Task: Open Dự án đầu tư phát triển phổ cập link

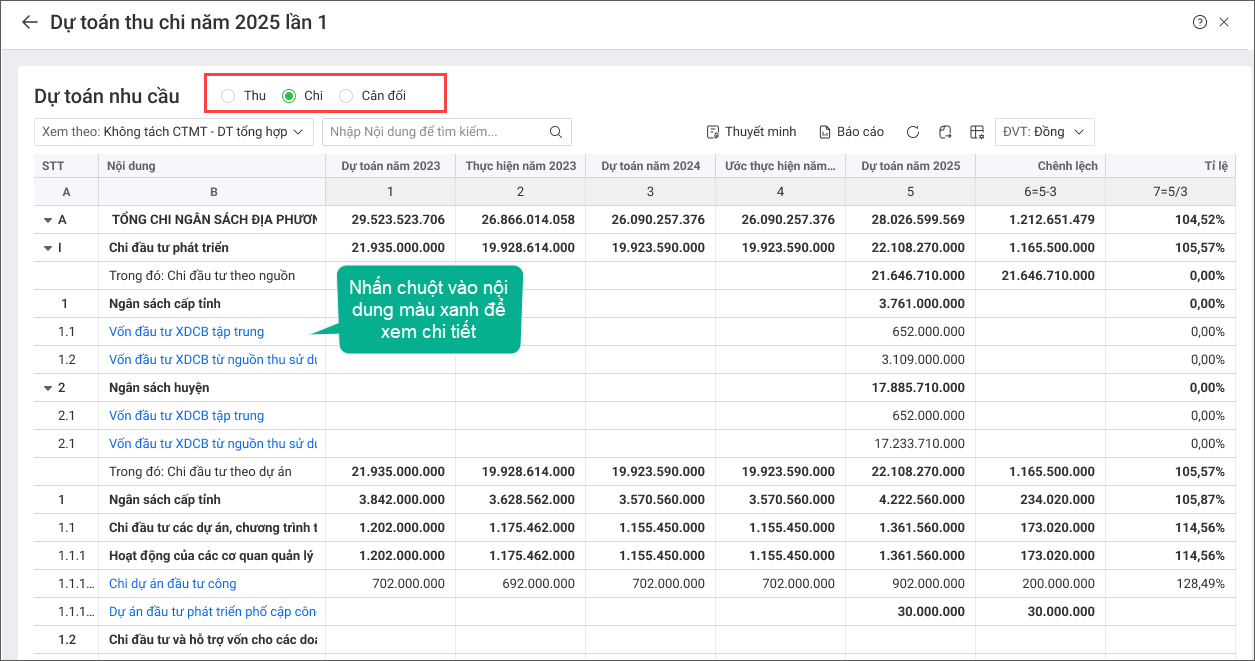Action: [212, 612]
